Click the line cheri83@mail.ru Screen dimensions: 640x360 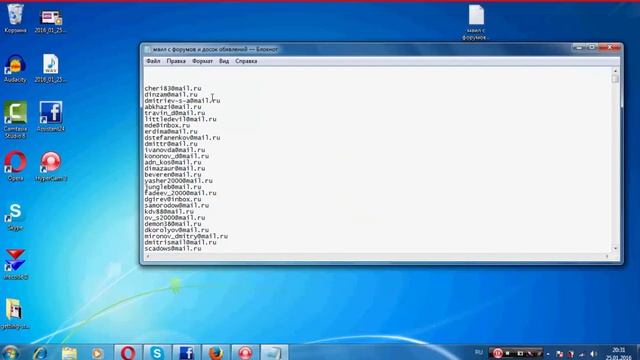(173, 88)
